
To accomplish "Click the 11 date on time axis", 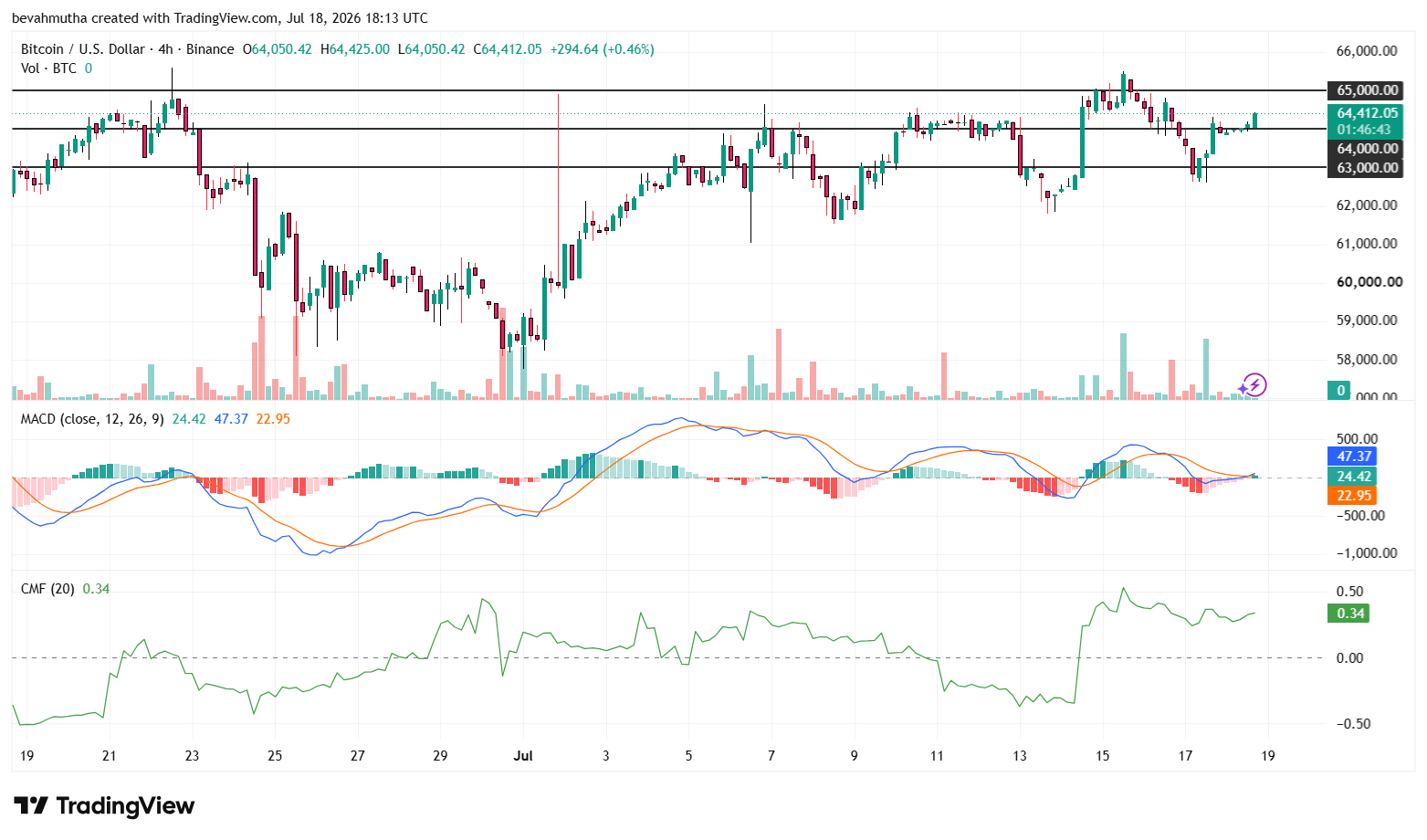I will 937,756.
